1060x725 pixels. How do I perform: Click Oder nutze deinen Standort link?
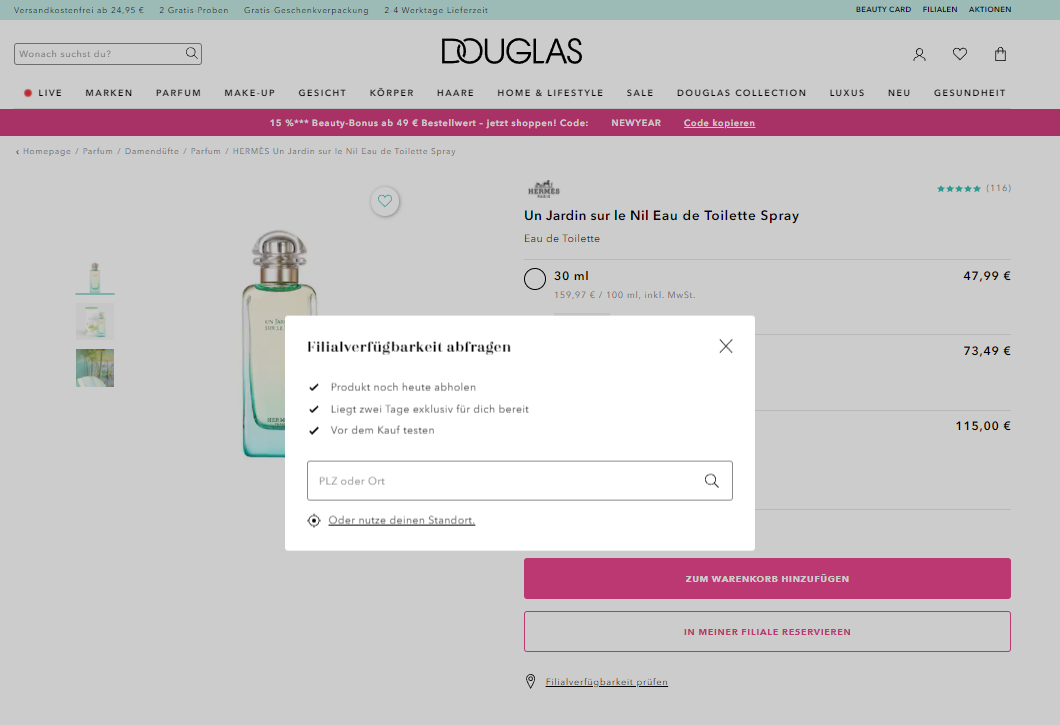(402, 520)
